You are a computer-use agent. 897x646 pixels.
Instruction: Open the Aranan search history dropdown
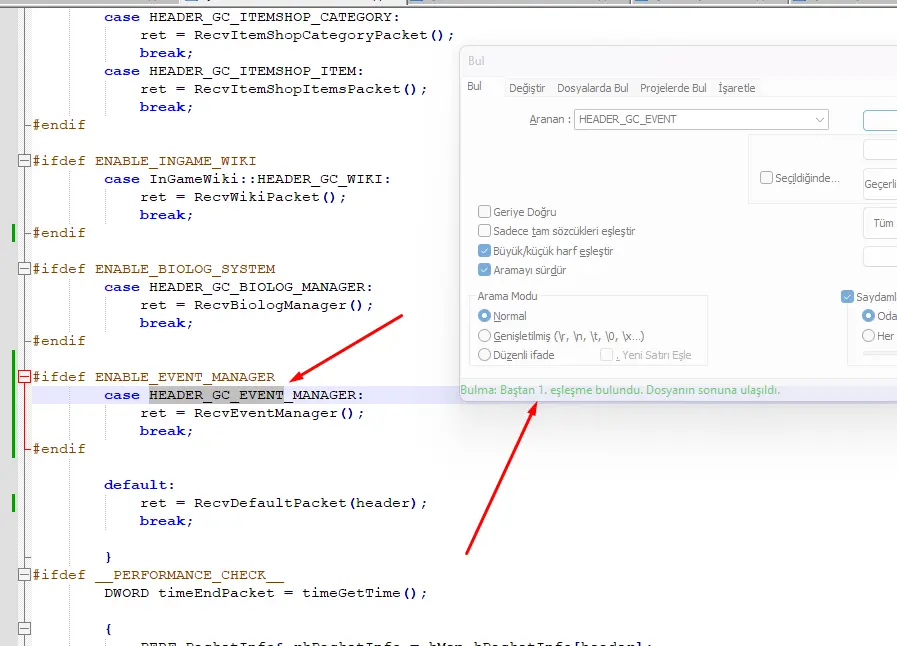[819, 119]
